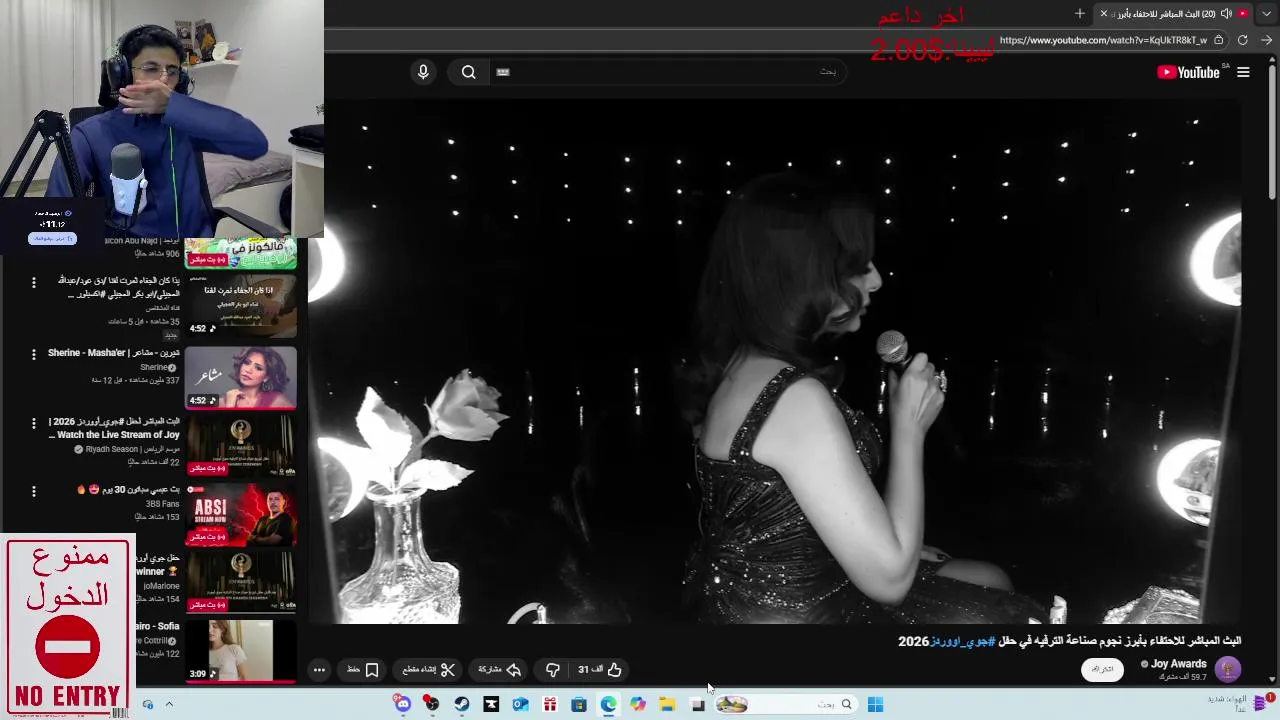Start voice search with microphone icon
1280x720 pixels.
(423, 72)
